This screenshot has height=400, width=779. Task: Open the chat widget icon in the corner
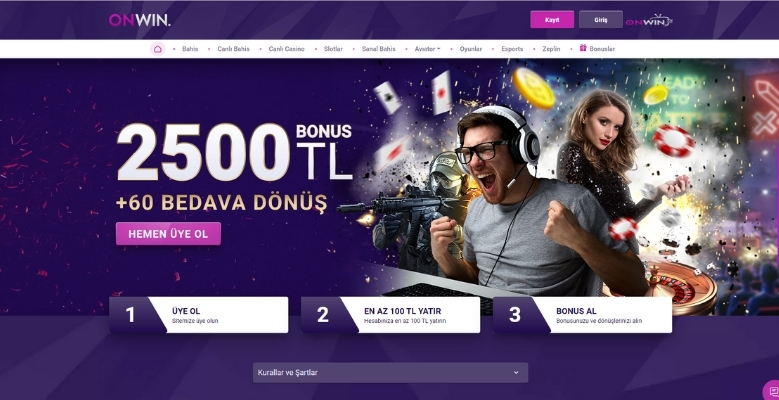[772, 390]
